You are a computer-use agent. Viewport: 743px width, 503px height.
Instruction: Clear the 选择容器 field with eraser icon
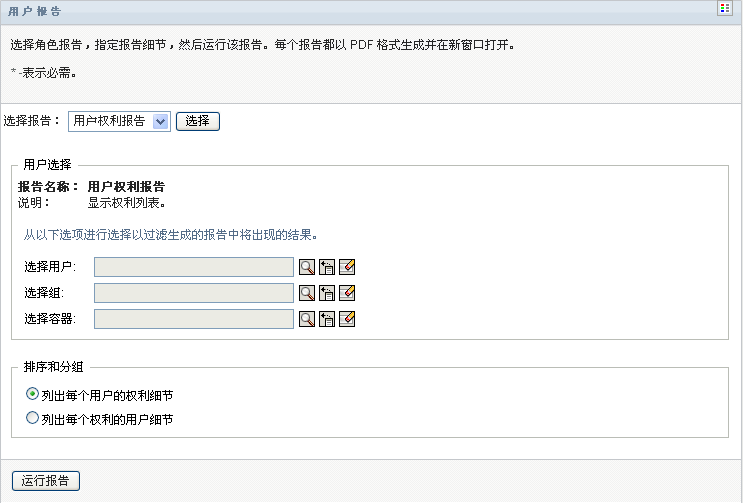pyautogui.click(x=348, y=318)
